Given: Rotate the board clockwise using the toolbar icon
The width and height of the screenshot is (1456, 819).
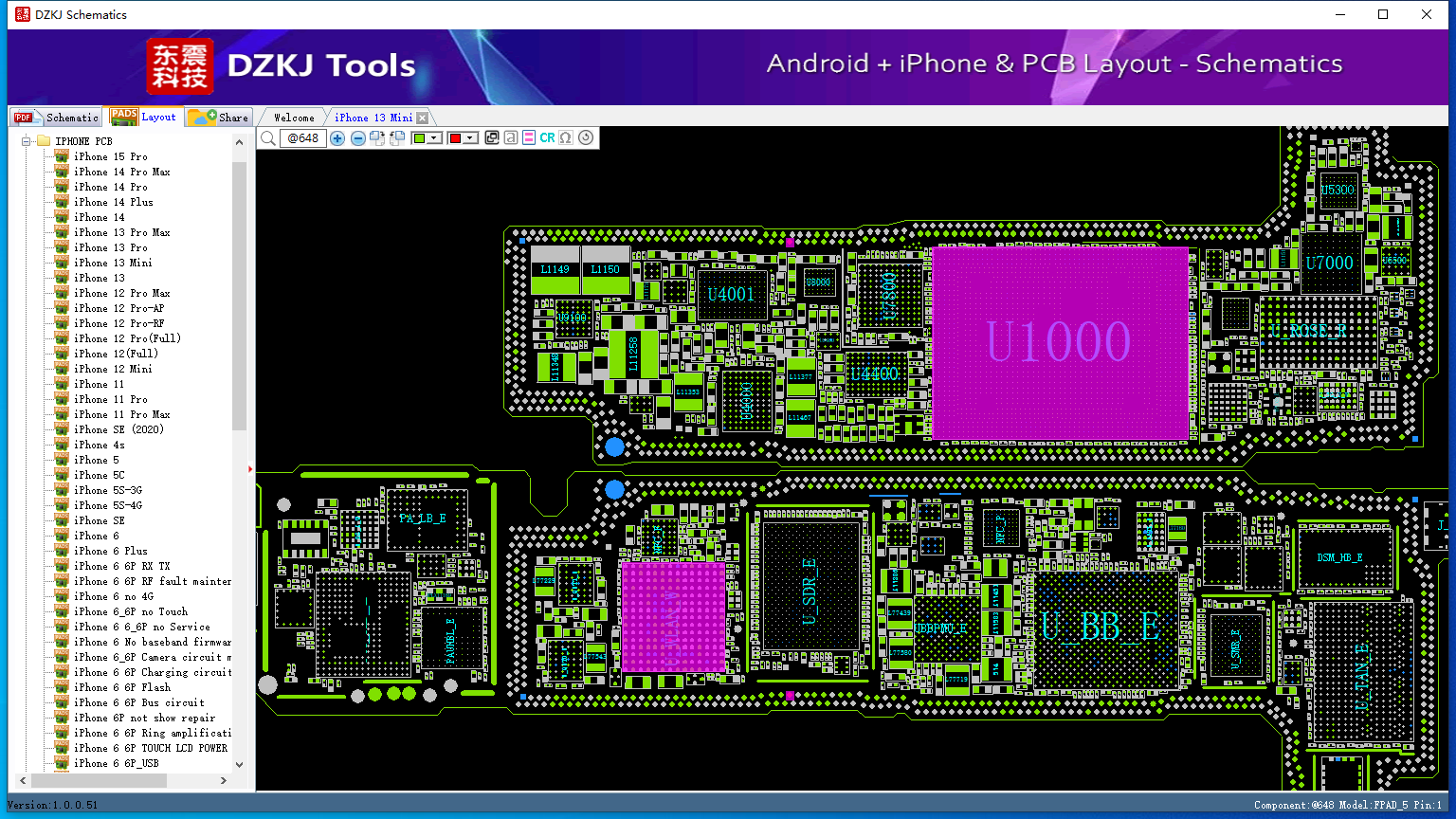Looking at the screenshot, I should (x=377, y=138).
